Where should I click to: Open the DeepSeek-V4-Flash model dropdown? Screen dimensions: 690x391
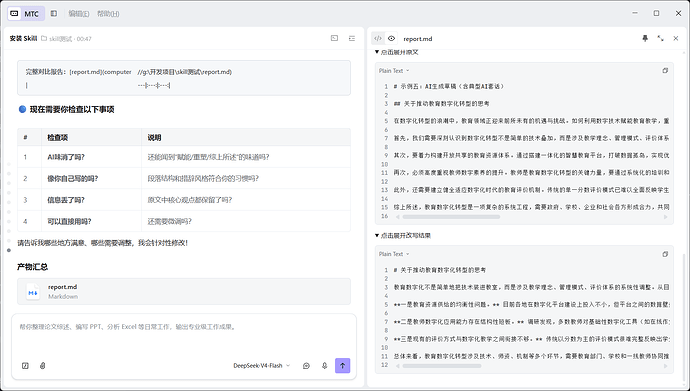[261, 365]
